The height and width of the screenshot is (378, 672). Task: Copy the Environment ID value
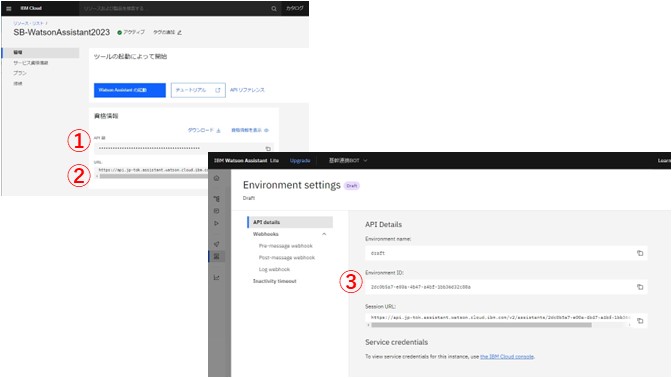640,287
